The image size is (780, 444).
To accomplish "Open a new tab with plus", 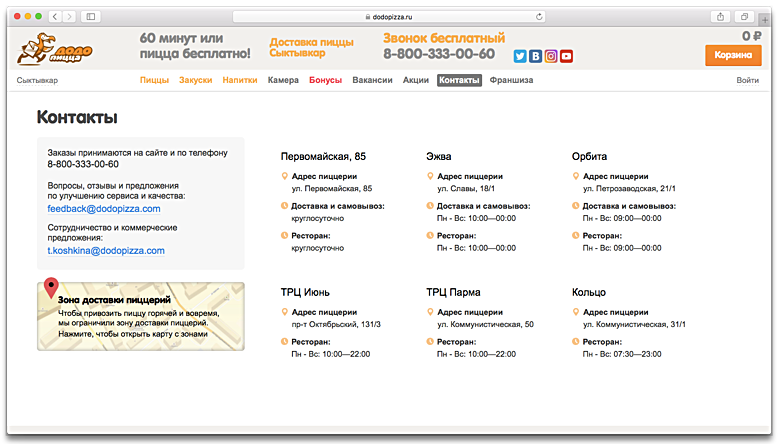I will pos(765,20).
